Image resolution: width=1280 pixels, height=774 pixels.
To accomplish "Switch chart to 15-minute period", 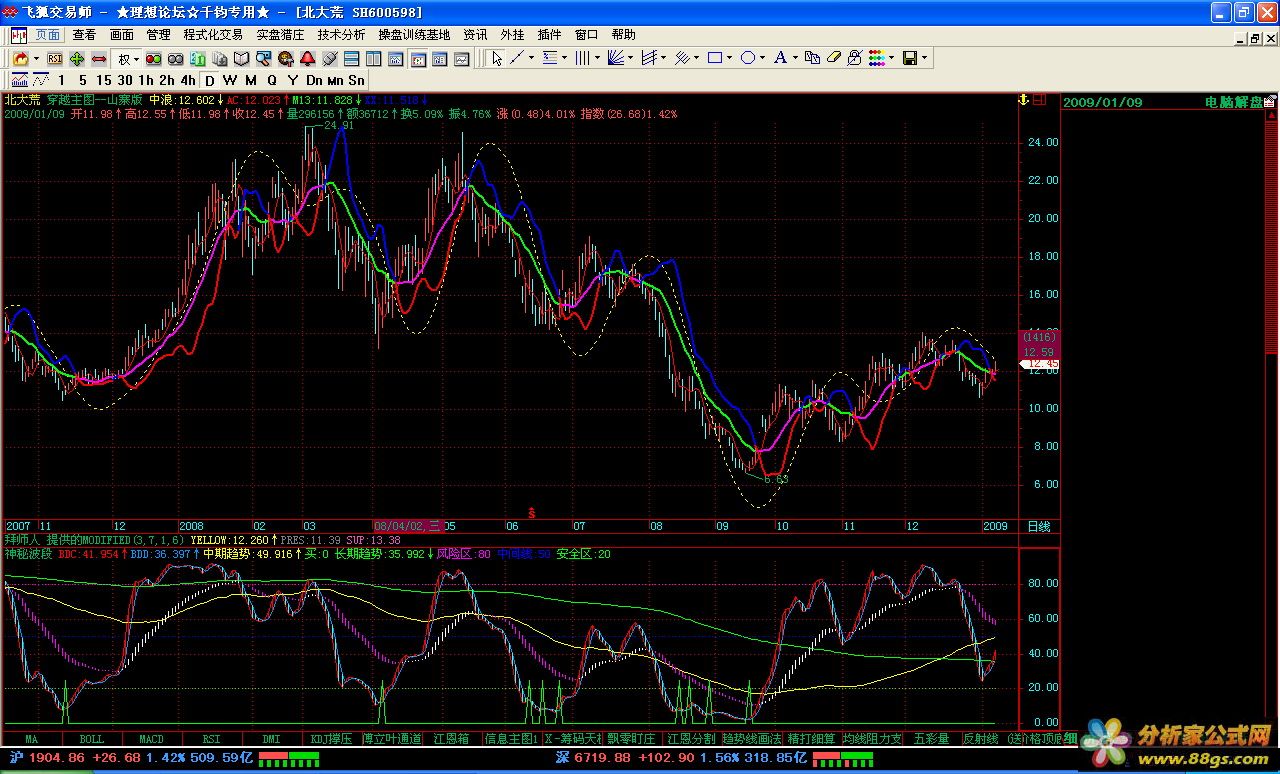I will click(x=104, y=80).
